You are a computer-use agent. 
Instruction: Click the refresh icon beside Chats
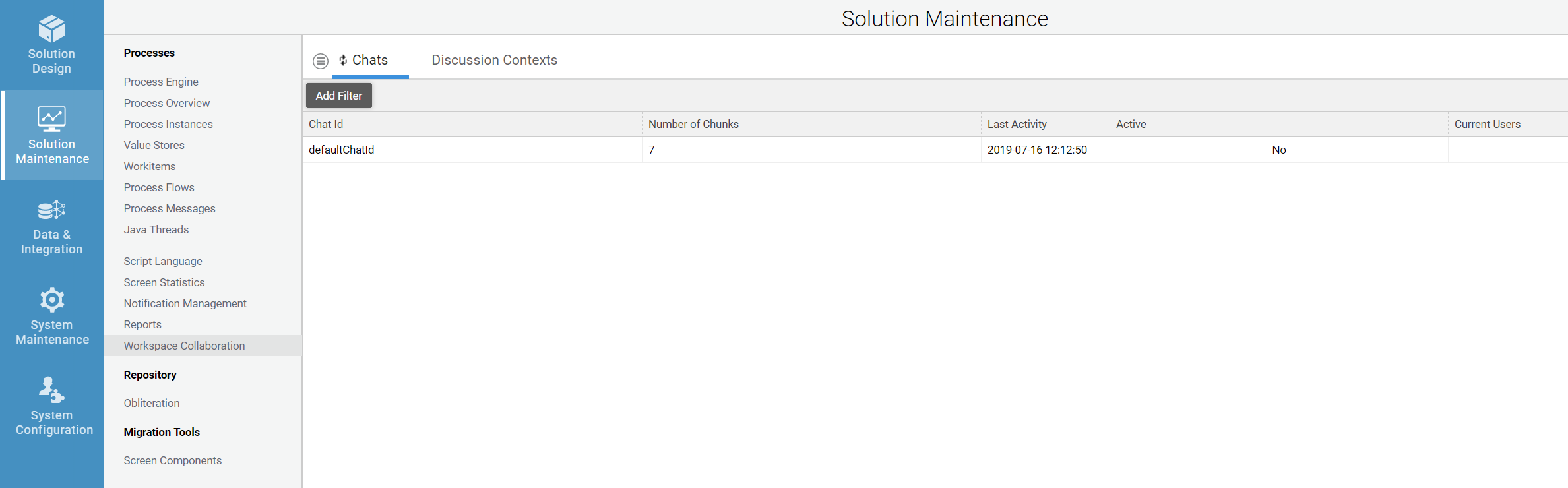[x=343, y=61]
